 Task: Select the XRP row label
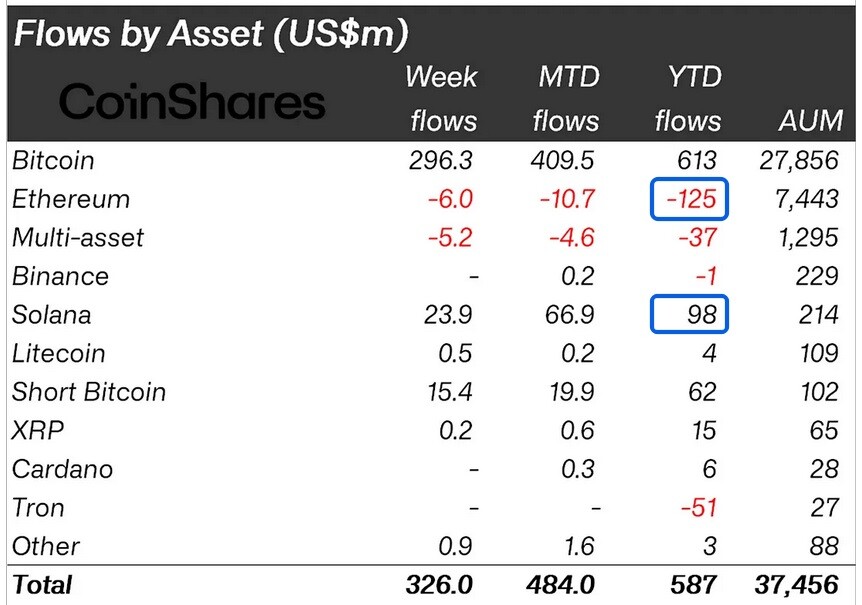point(38,430)
